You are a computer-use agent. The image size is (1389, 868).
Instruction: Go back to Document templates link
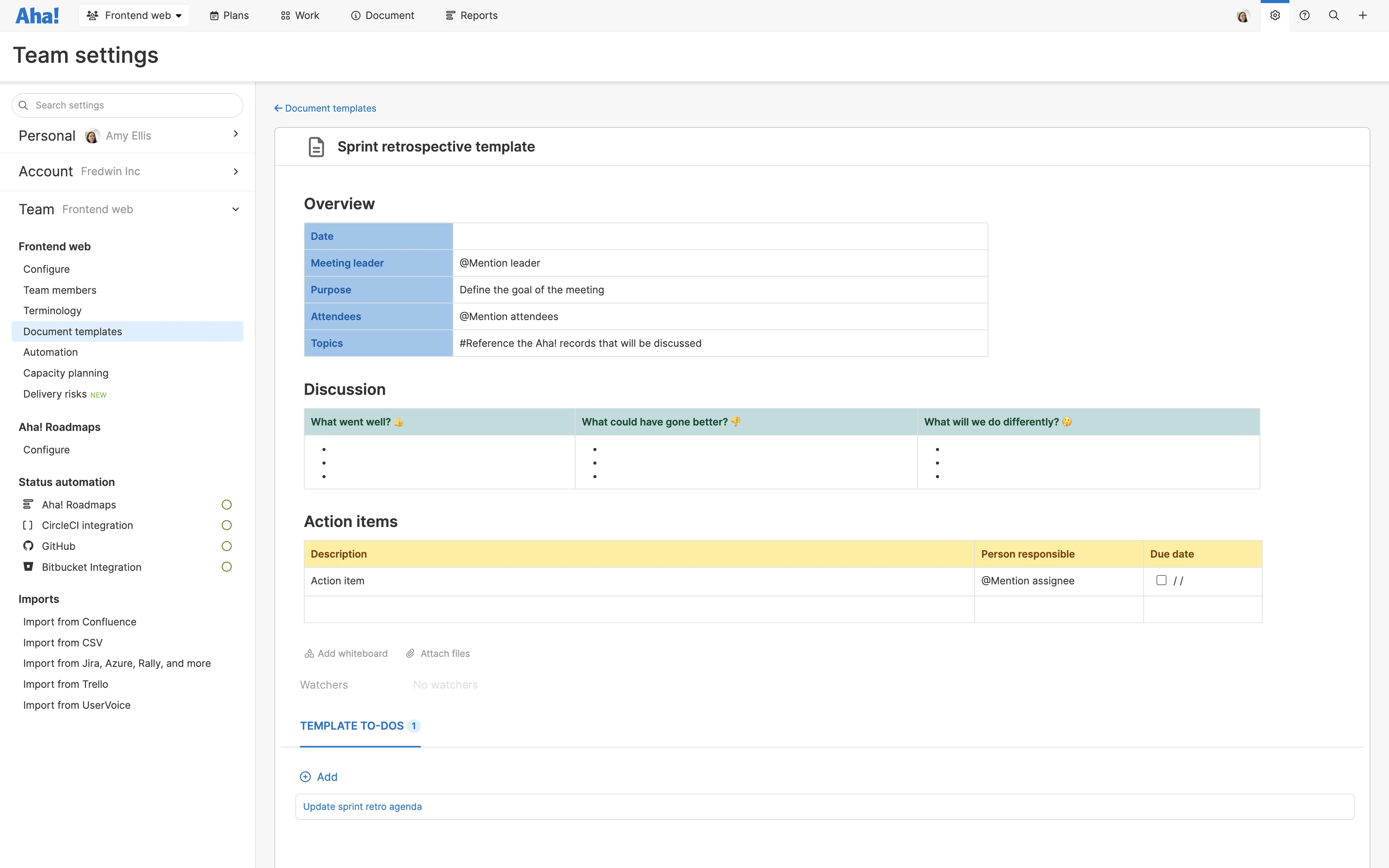pyautogui.click(x=326, y=108)
